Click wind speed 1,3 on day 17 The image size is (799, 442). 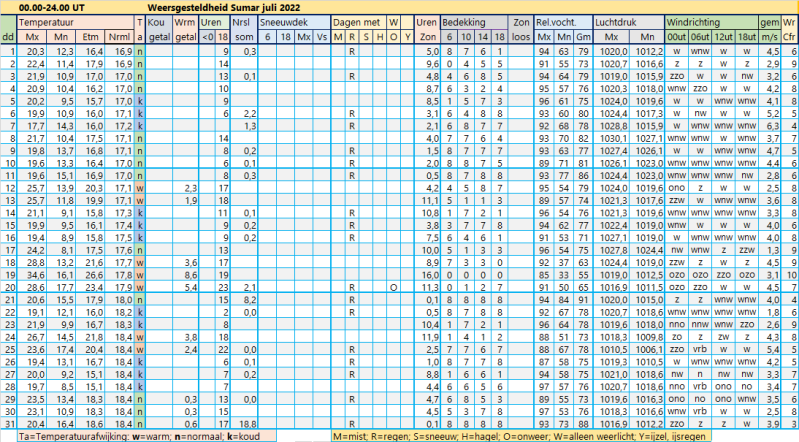(773, 250)
